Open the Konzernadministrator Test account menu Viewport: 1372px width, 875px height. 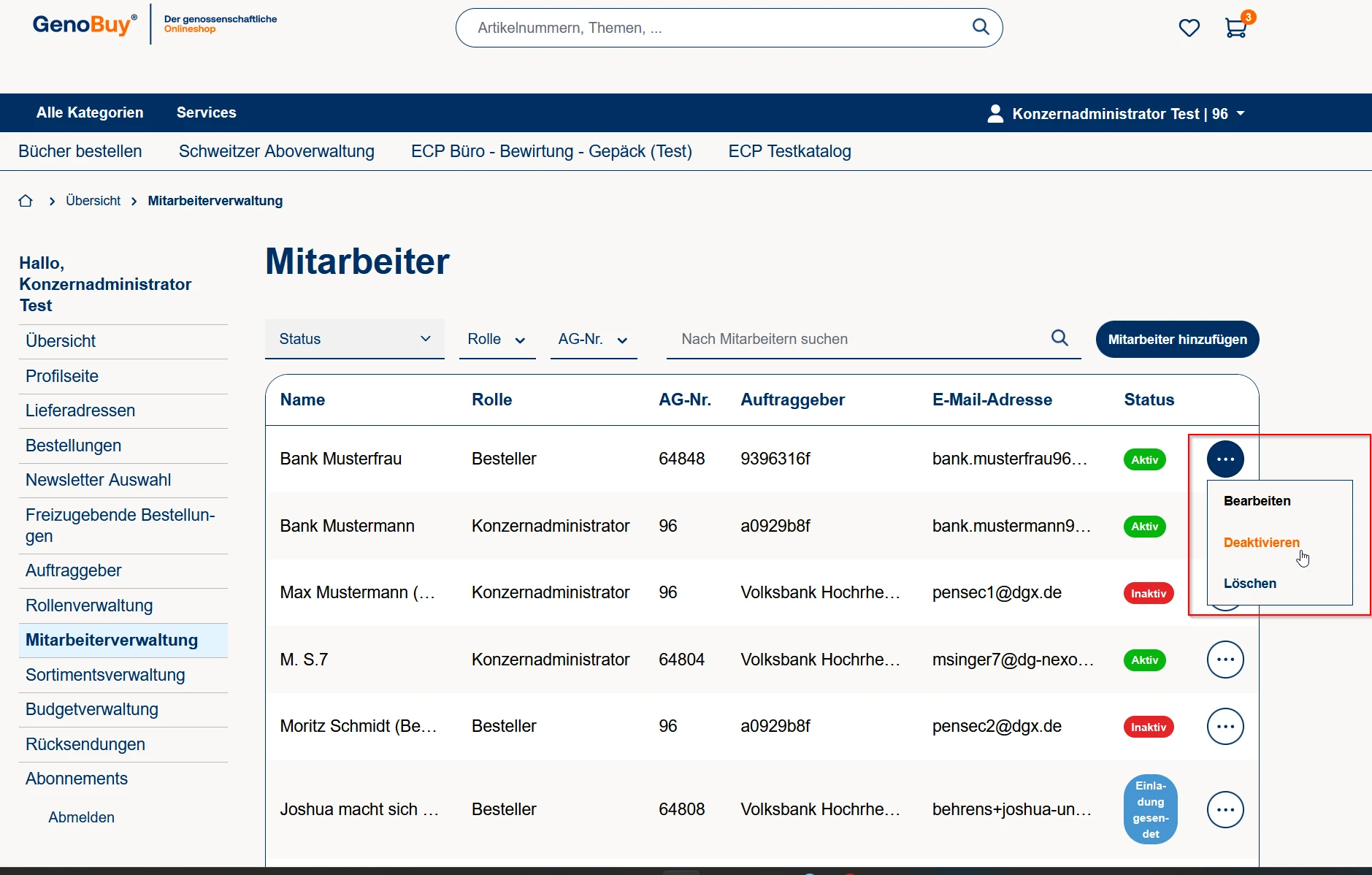pos(1116,114)
